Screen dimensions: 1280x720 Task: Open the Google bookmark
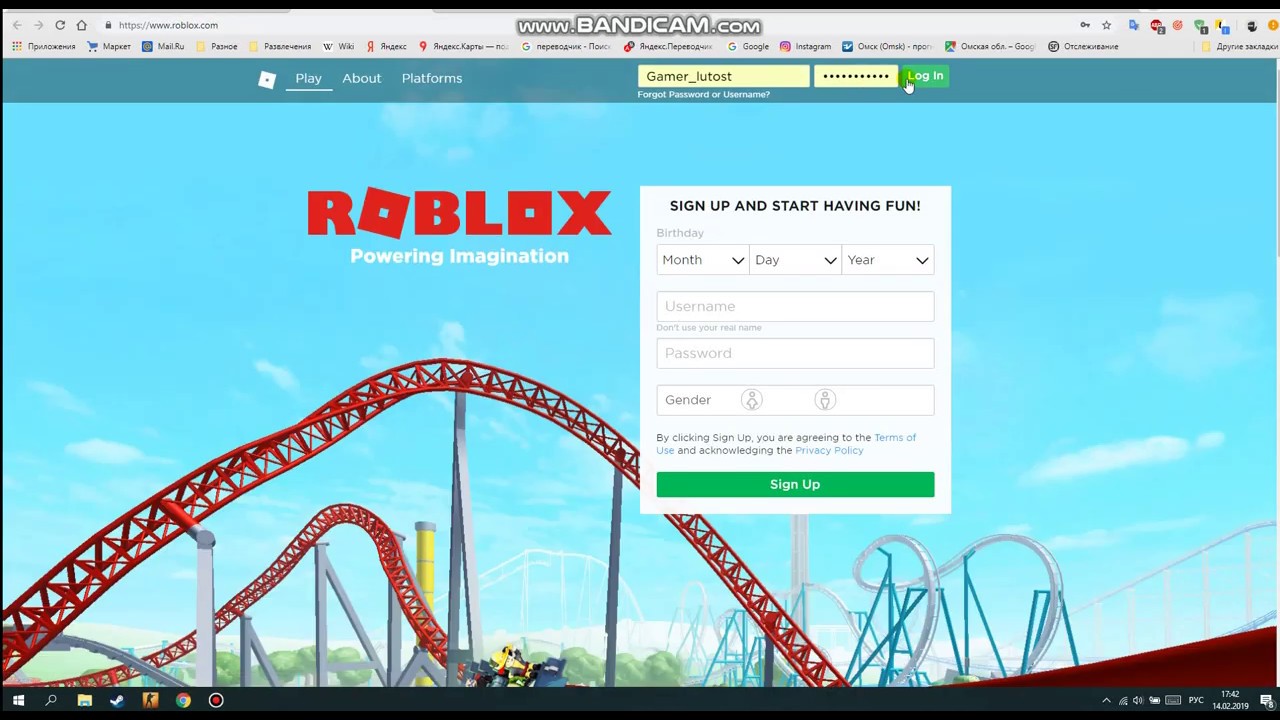748,46
